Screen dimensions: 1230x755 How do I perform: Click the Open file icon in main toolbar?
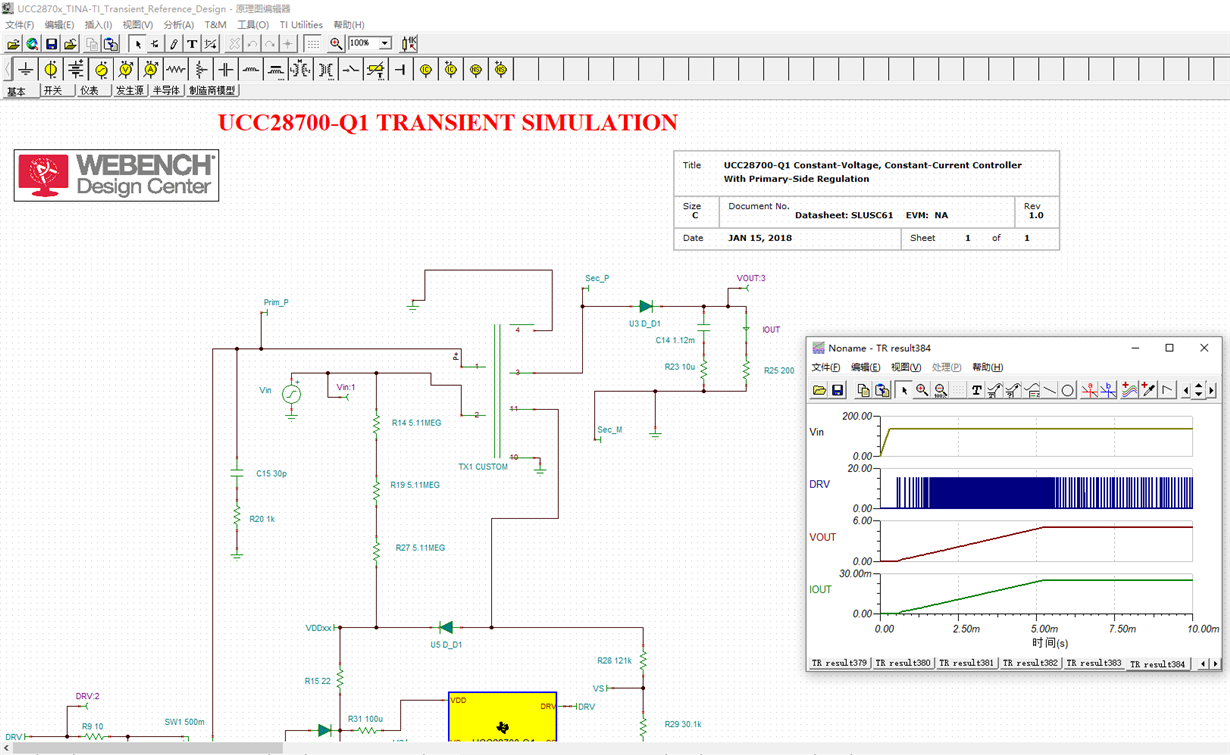tap(14, 44)
